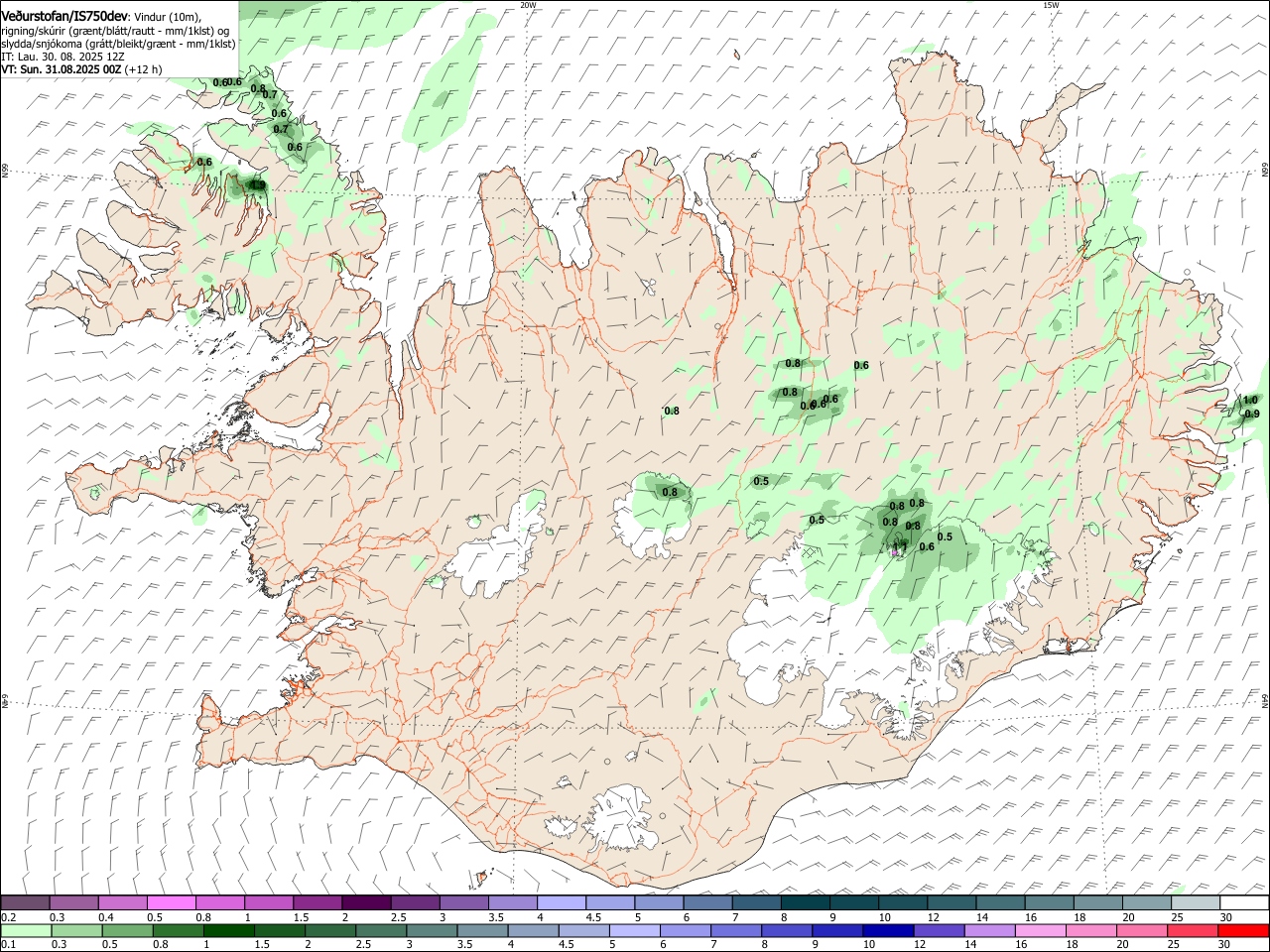The image size is (1270, 952).
Task: Pick the white swatch above 30 in the snow scale
Action: 1244,902
